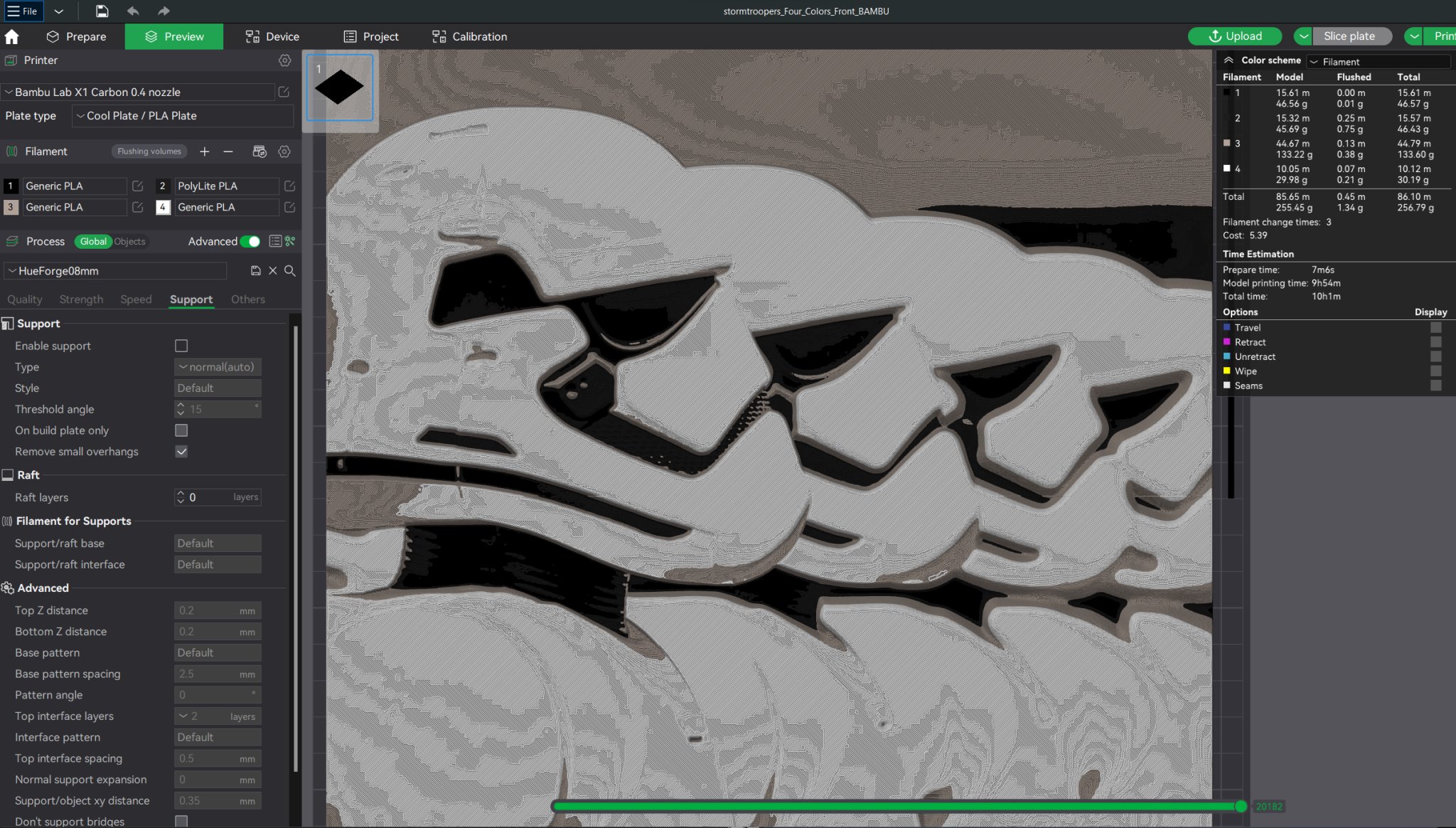Open printer settings via the gear icon
The width and height of the screenshot is (1456, 828).
tap(284, 60)
